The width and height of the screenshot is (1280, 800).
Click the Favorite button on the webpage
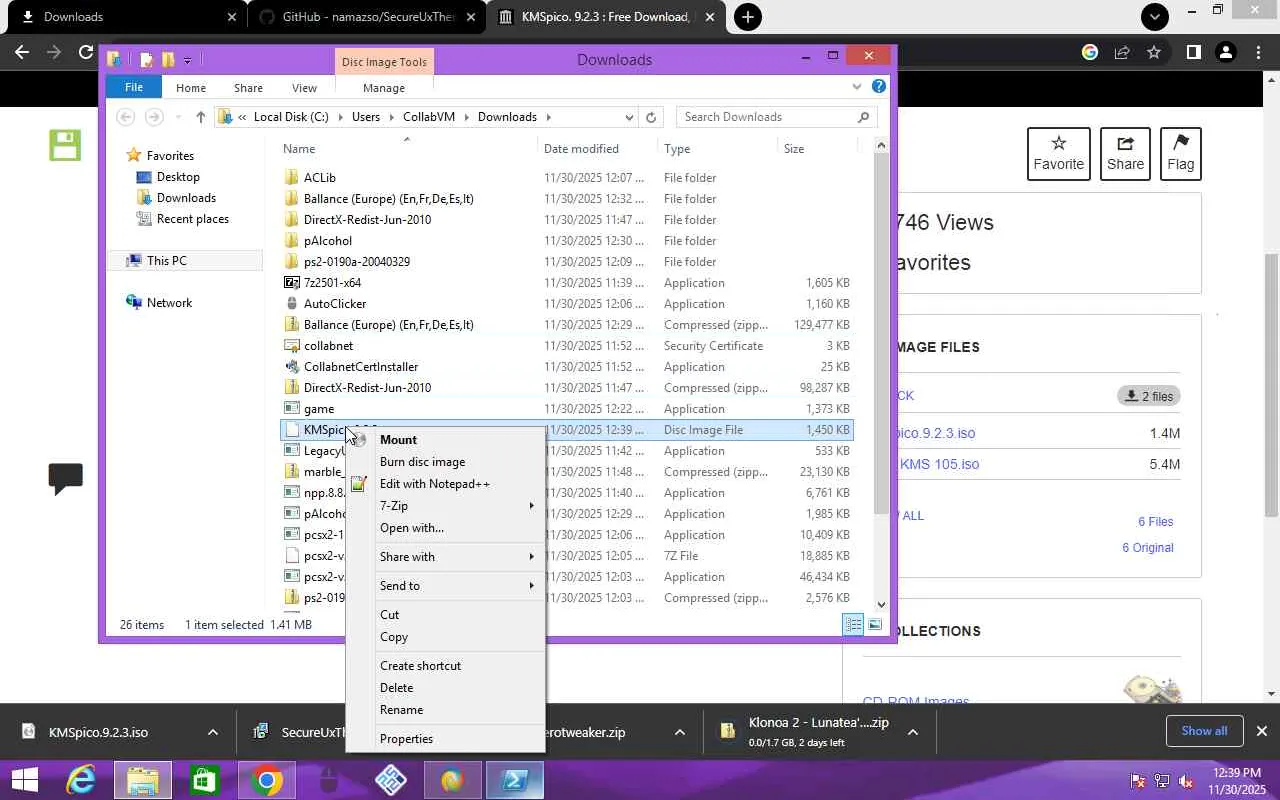[x=1059, y=154]
